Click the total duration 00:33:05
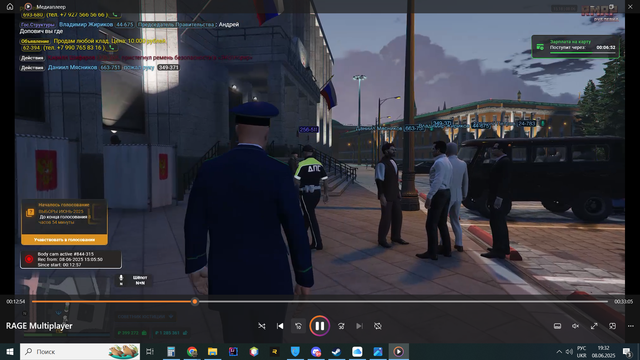640x360 pixels. pos(623,302)
